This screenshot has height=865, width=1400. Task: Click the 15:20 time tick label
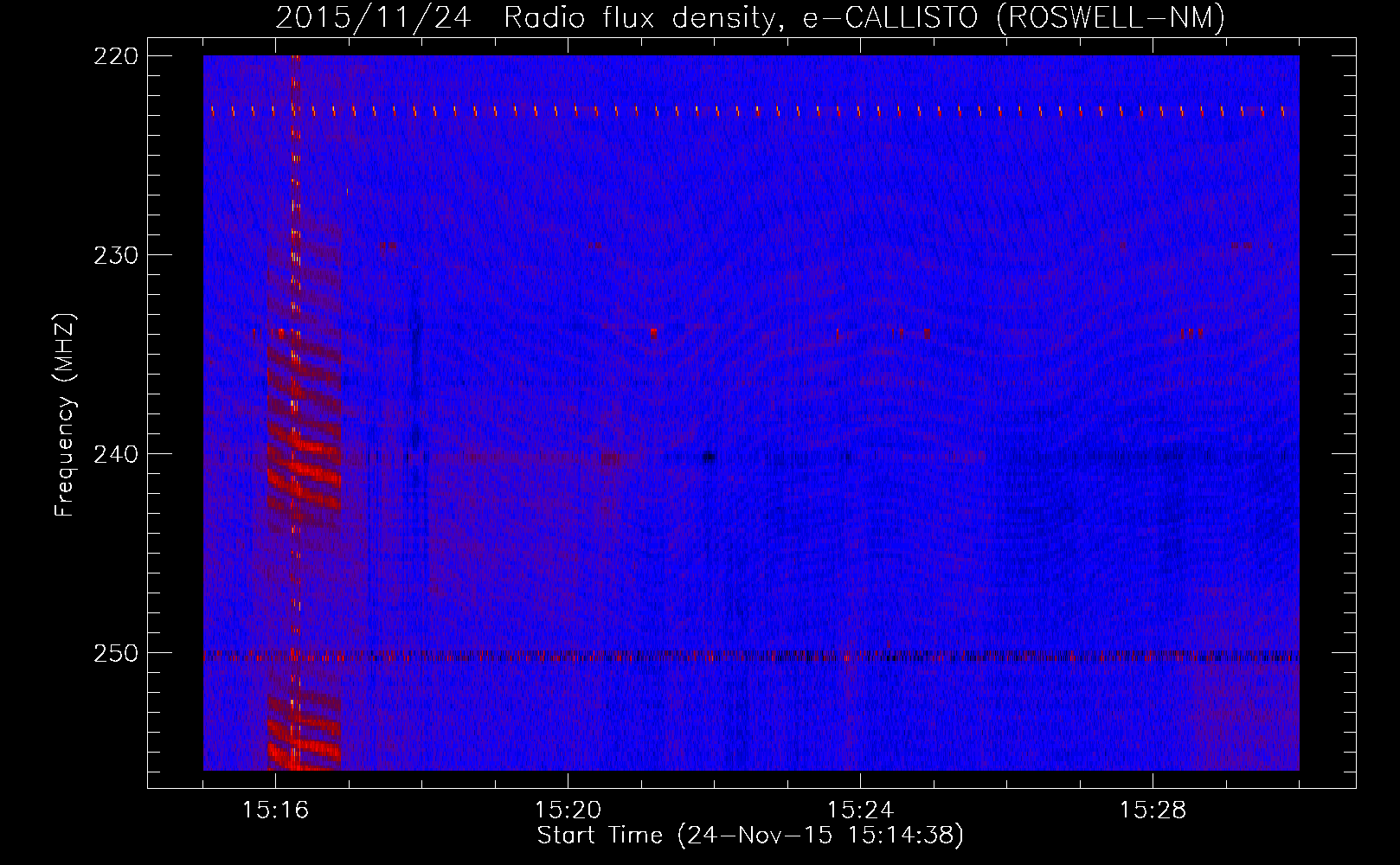click(x=568, y=810)
